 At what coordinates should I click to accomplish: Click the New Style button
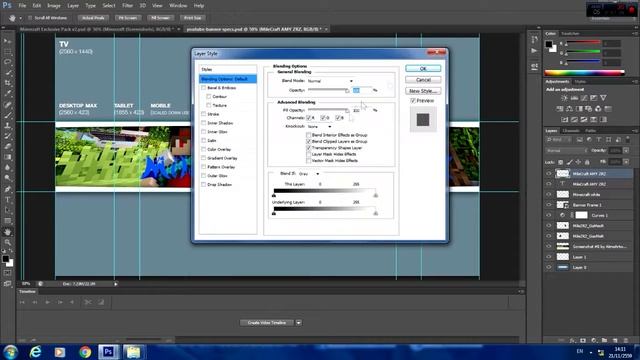[423, 91]
